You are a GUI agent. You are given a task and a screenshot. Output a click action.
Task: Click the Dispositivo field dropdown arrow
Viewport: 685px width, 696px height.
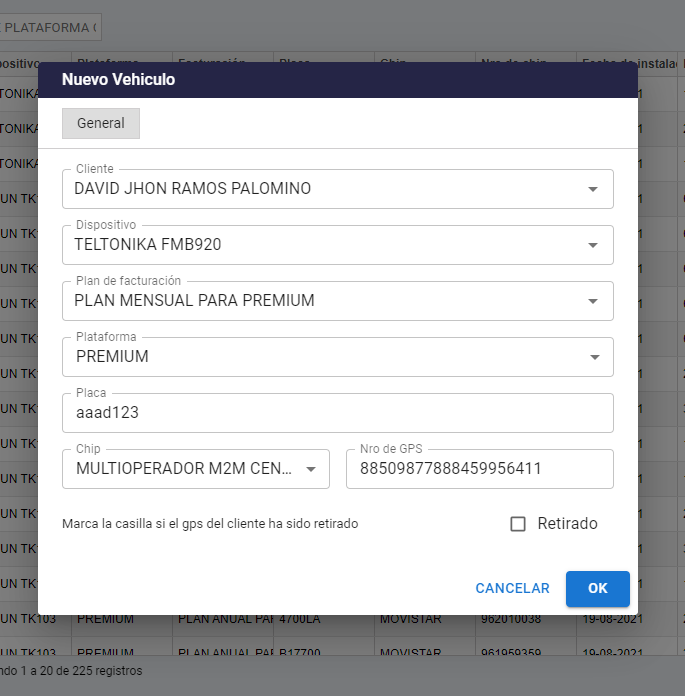593,245
